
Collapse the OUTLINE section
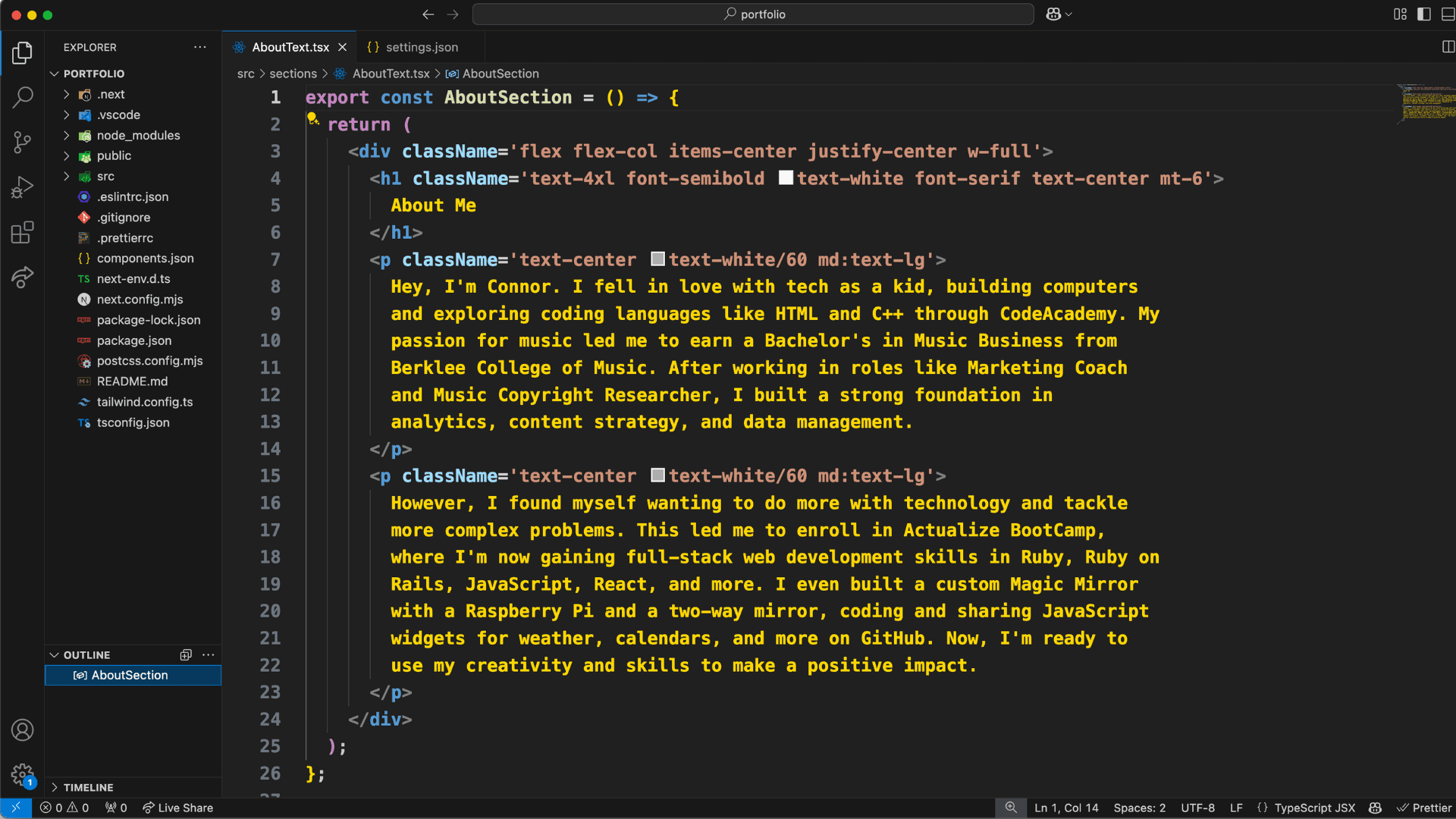click(x=86, y=654)
